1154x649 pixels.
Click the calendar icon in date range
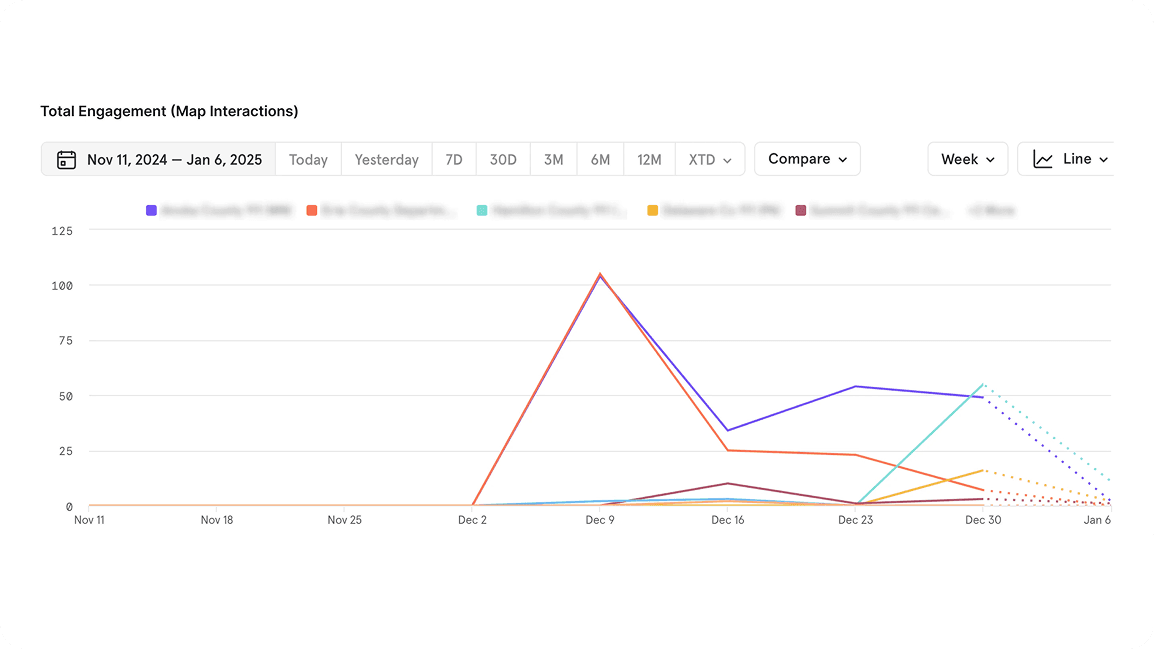pyautogui.click(x=66, y=160)
